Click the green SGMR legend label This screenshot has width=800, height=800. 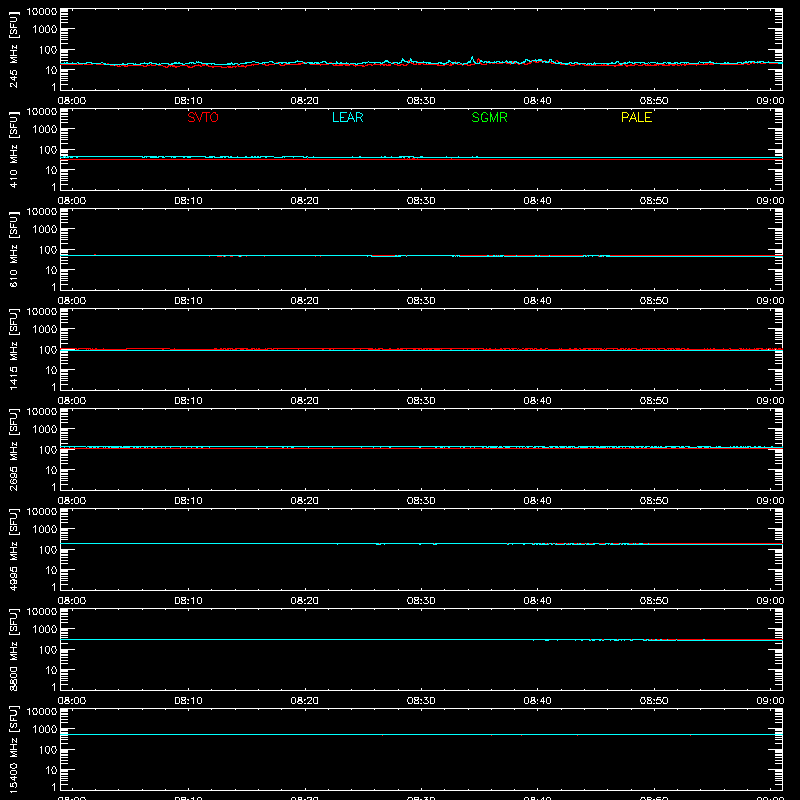point(489,117)
